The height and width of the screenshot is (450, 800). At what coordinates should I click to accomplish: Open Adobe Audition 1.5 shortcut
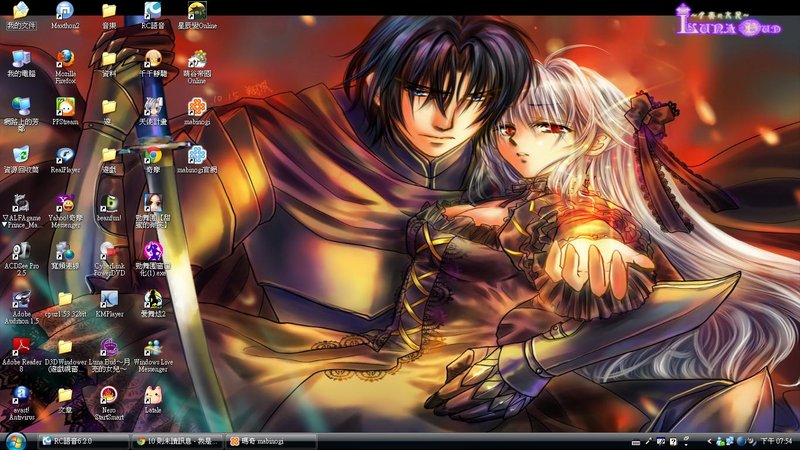[20, 299]
